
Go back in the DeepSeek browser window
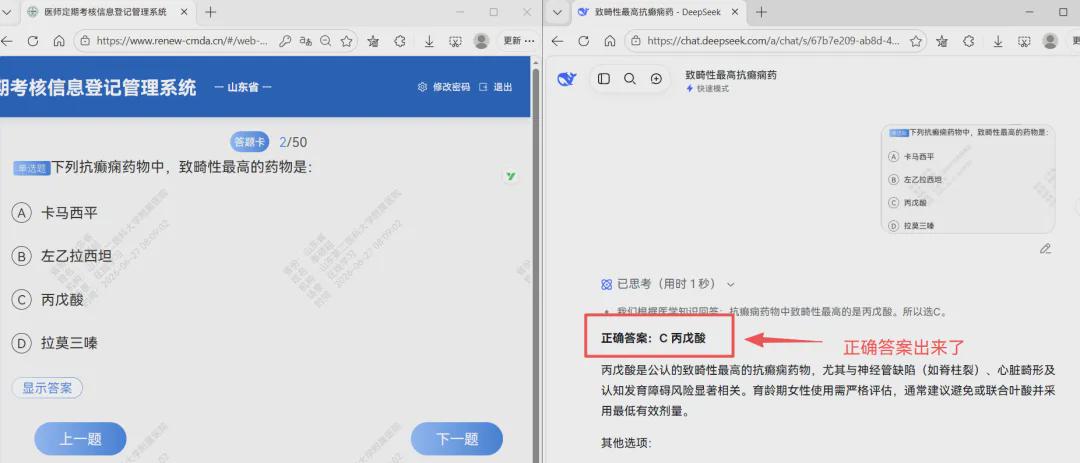558,41
